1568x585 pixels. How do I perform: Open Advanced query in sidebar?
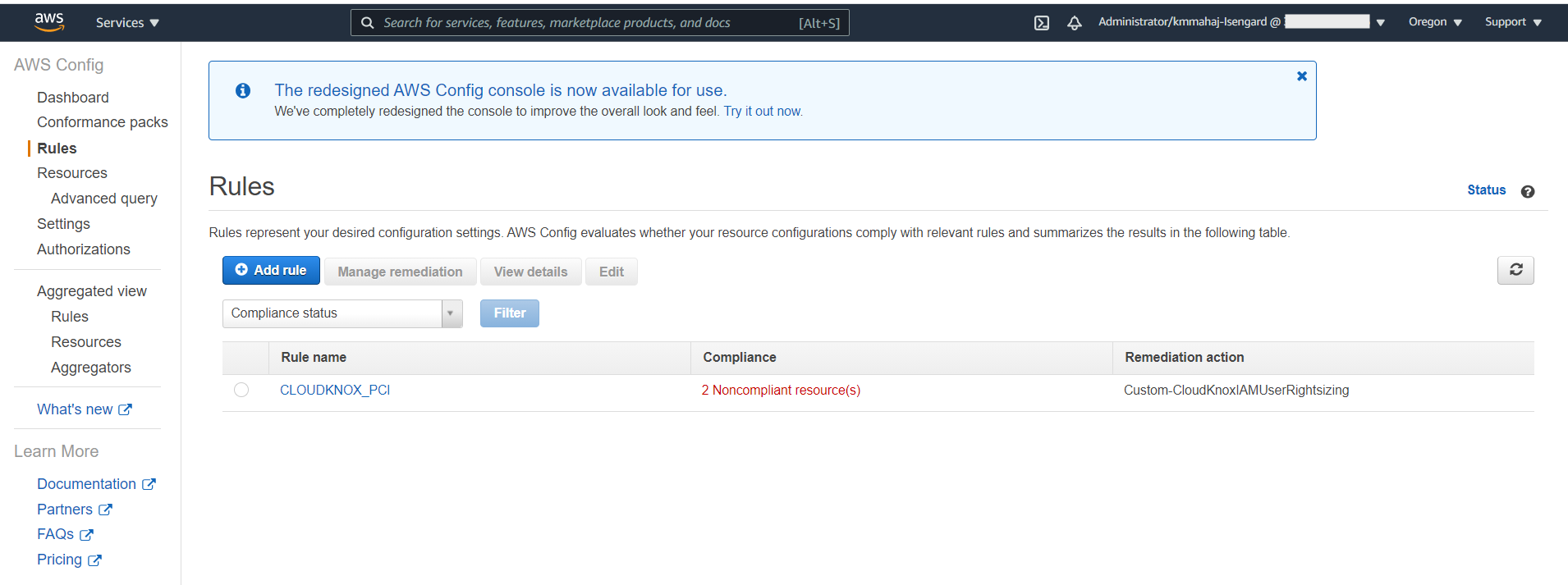click(103, 199)
